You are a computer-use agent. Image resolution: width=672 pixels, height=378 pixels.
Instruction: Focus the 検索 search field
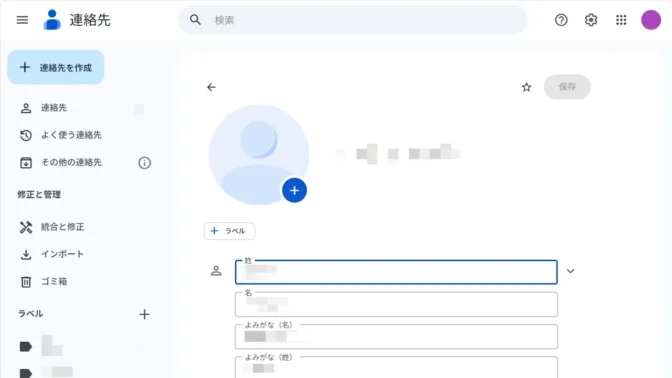click(x=353, y=20)
